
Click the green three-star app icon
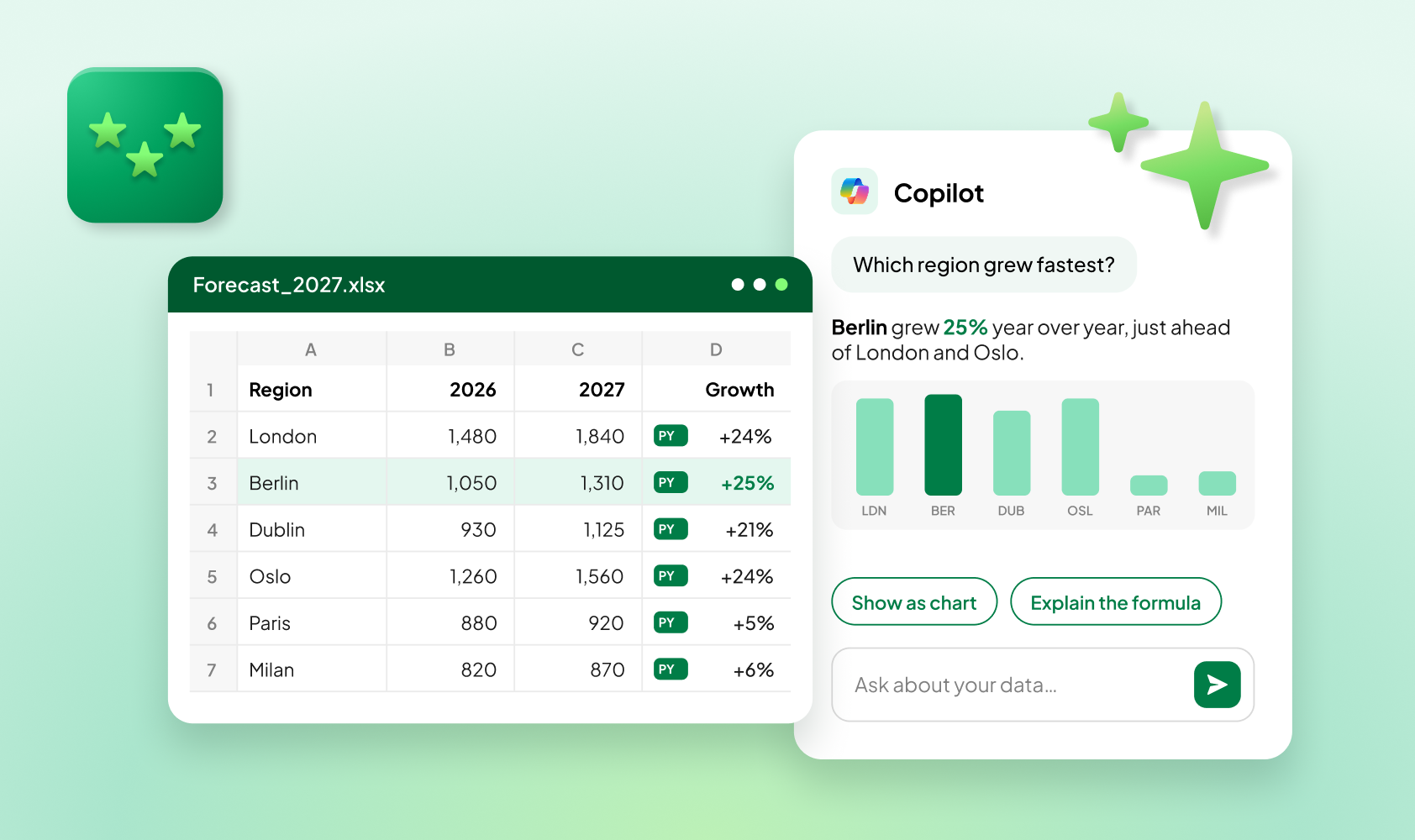145,144
